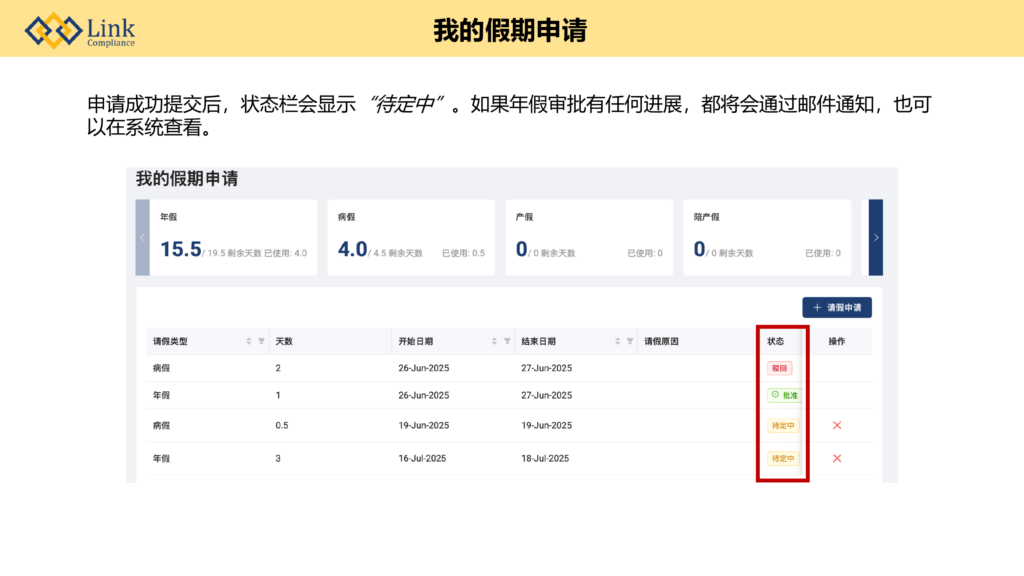Image resolution: width=1024 pixels, height=576 pixels.
Task: Click the 待定中 status on the 19-Jun-2025 row
Action: coord(783,425)
